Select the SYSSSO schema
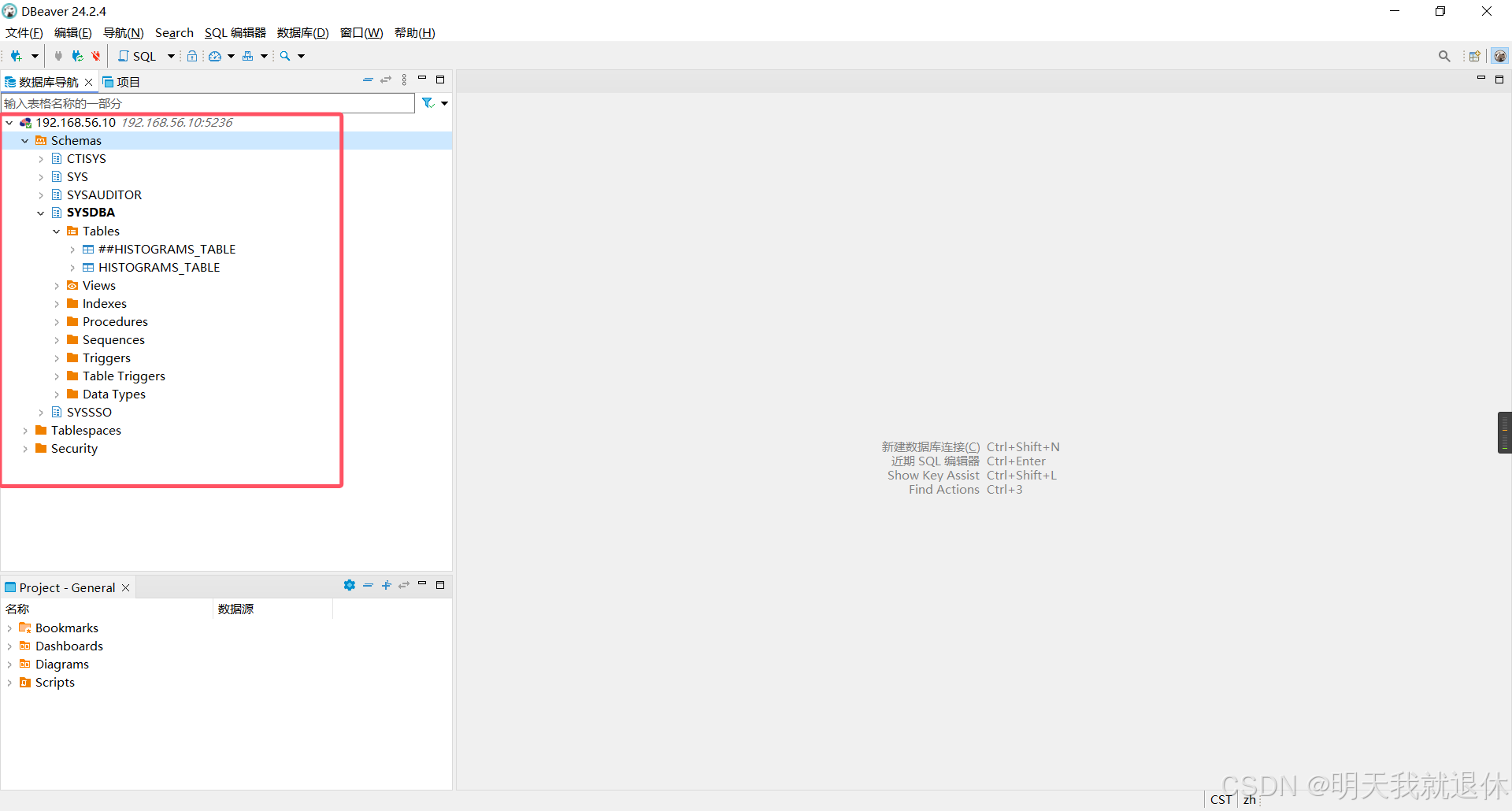This screenshot has height=811, width=1512. coord(89,413)
